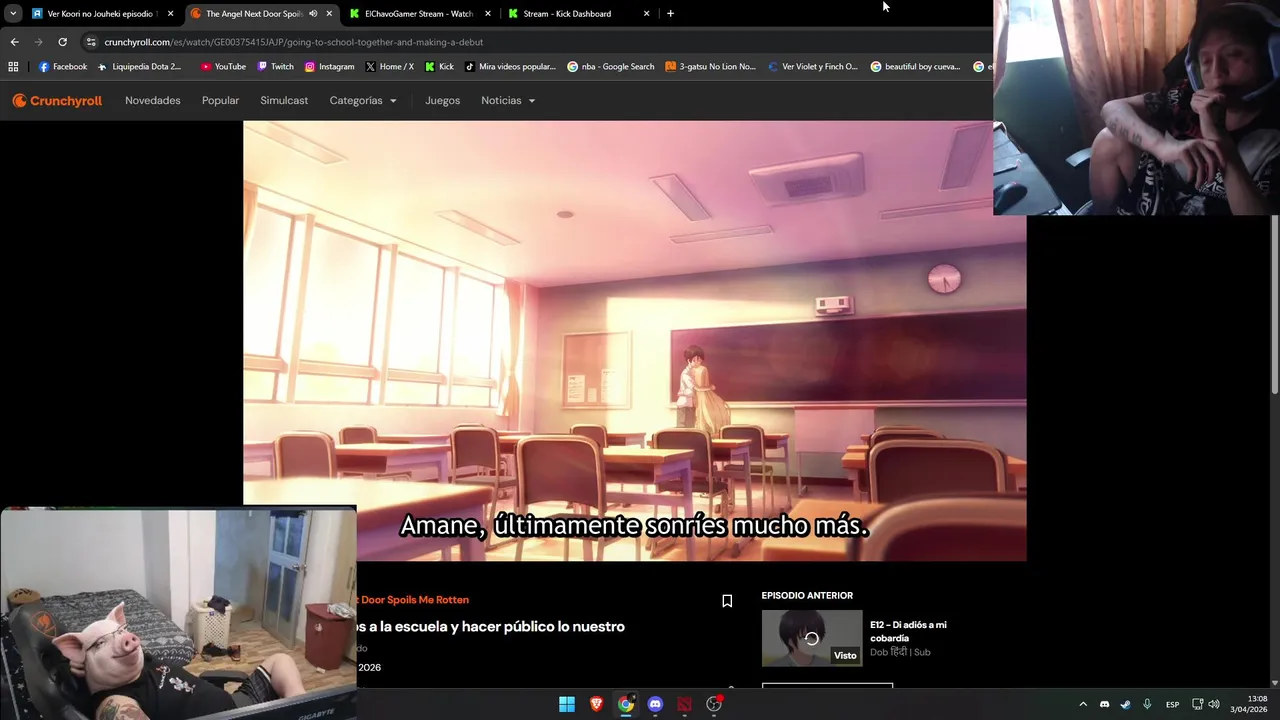Open the Windows Start menu
The image size is (1280, 720).
click(567, 704)
